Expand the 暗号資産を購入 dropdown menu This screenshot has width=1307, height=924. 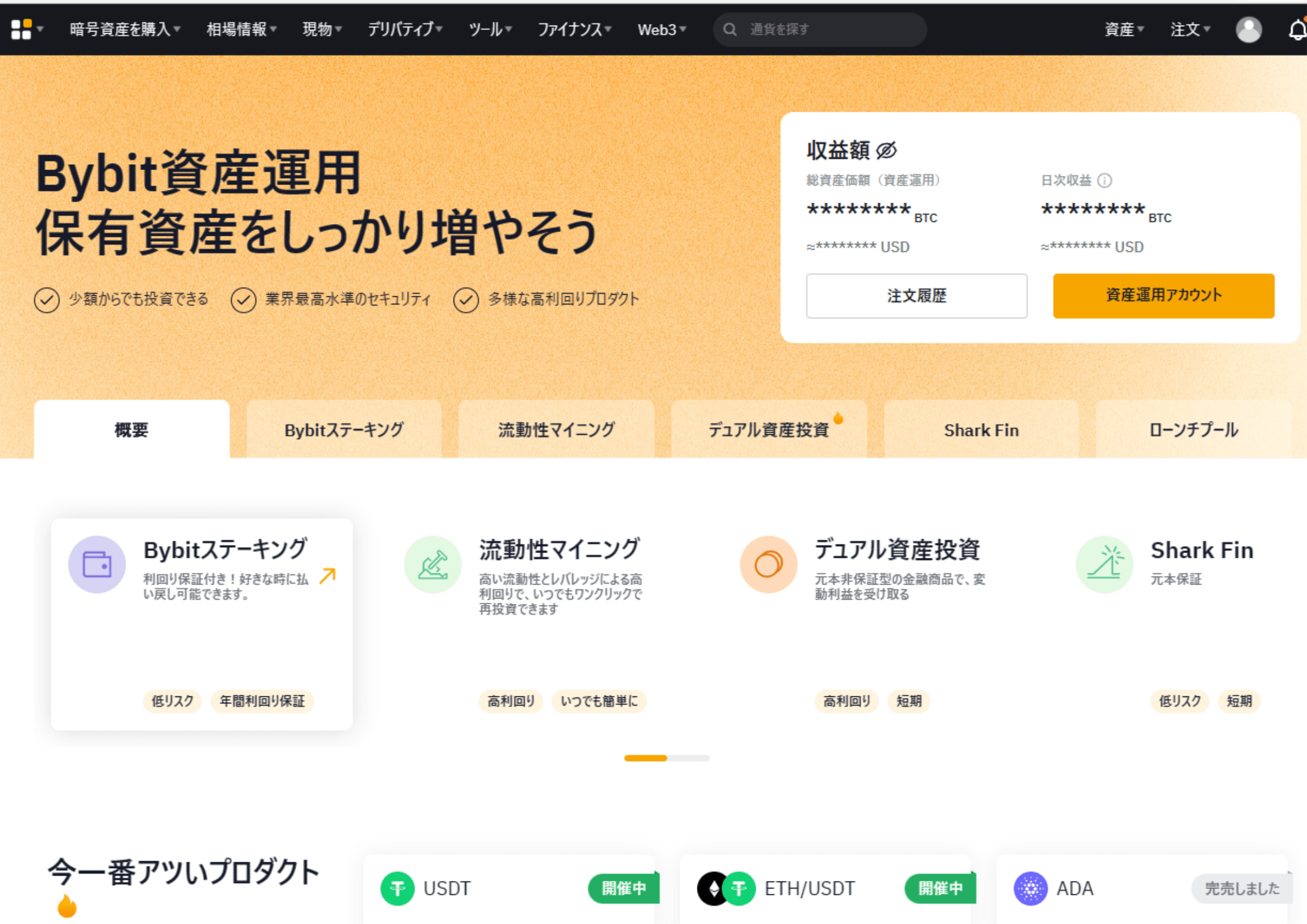click(125, 29)
